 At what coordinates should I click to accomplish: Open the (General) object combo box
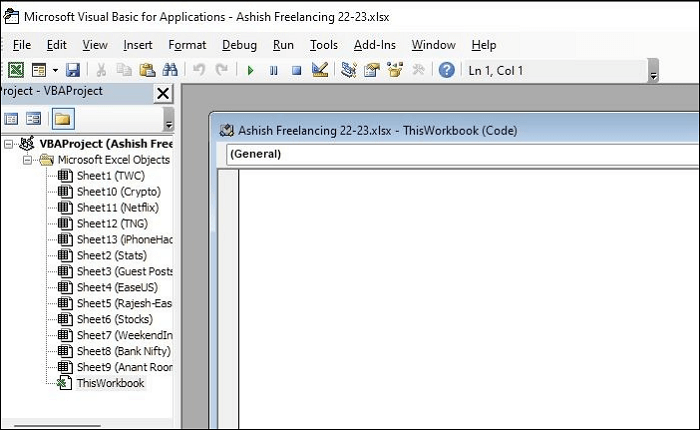click(x=462, y=154)
